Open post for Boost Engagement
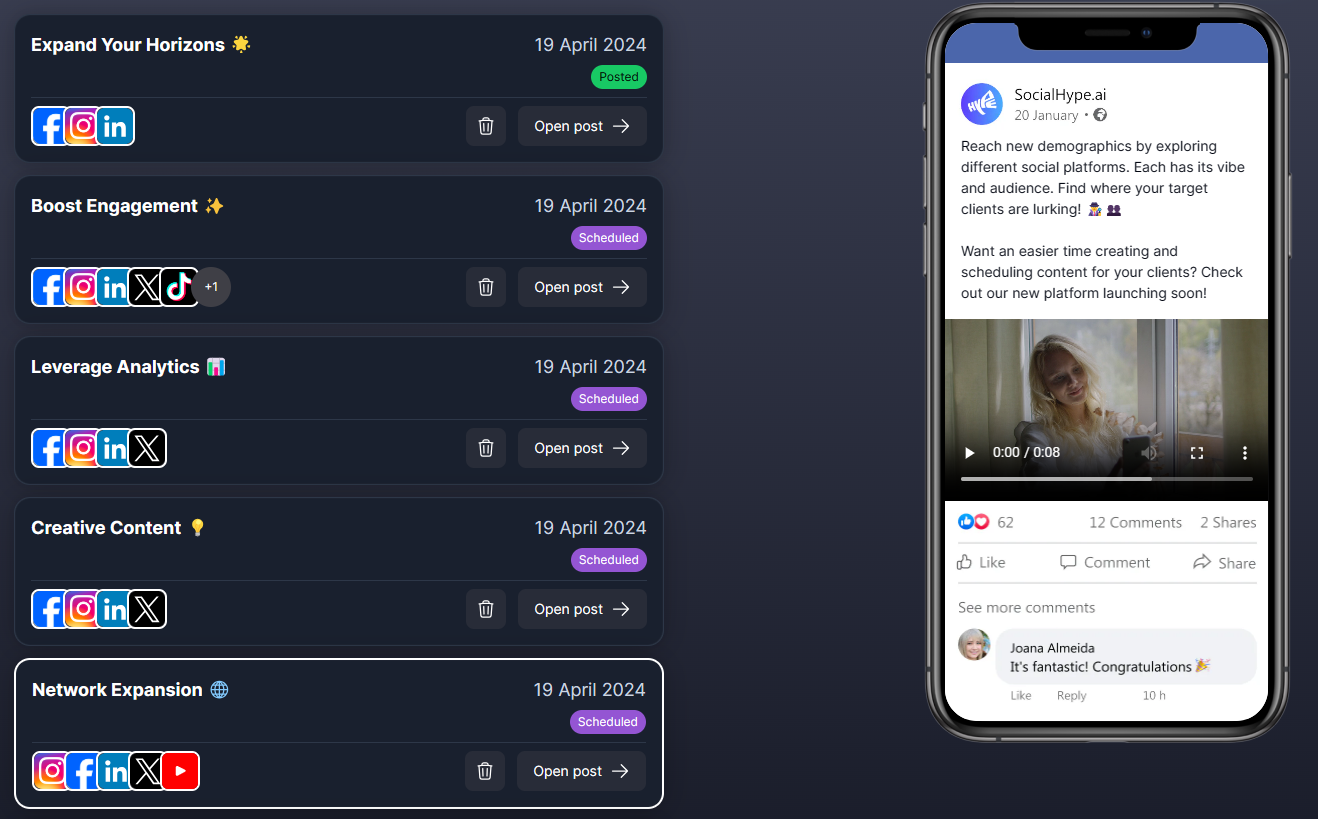 582,287
